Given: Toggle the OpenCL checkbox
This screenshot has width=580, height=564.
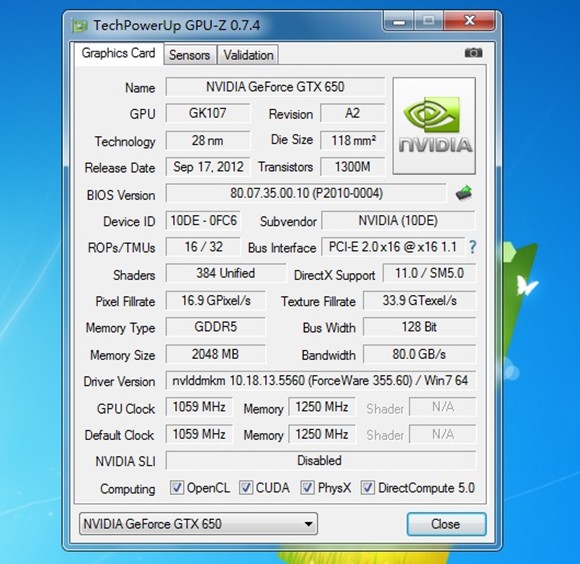Looking at the screenshot, I should click(x=176, y=487).
